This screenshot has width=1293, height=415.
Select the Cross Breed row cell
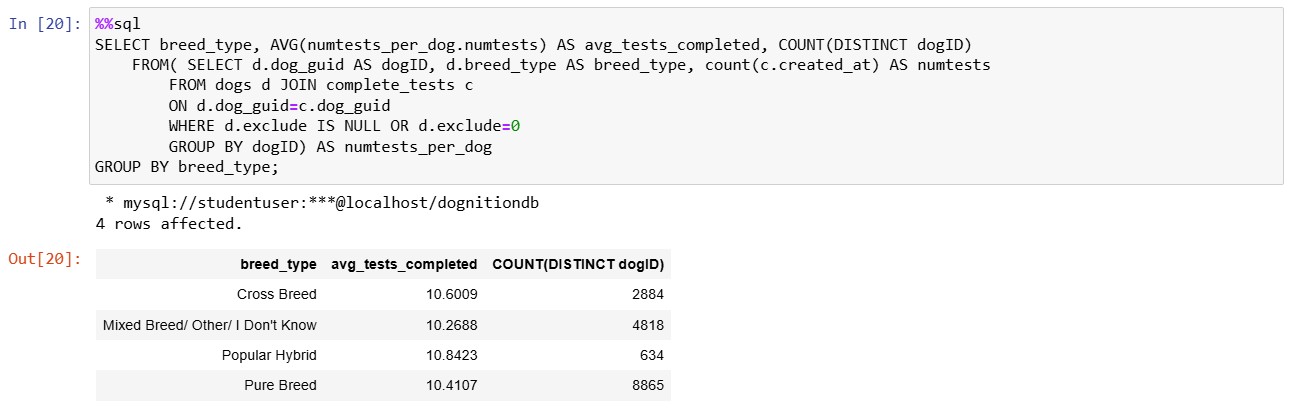[x=277, y=294]
